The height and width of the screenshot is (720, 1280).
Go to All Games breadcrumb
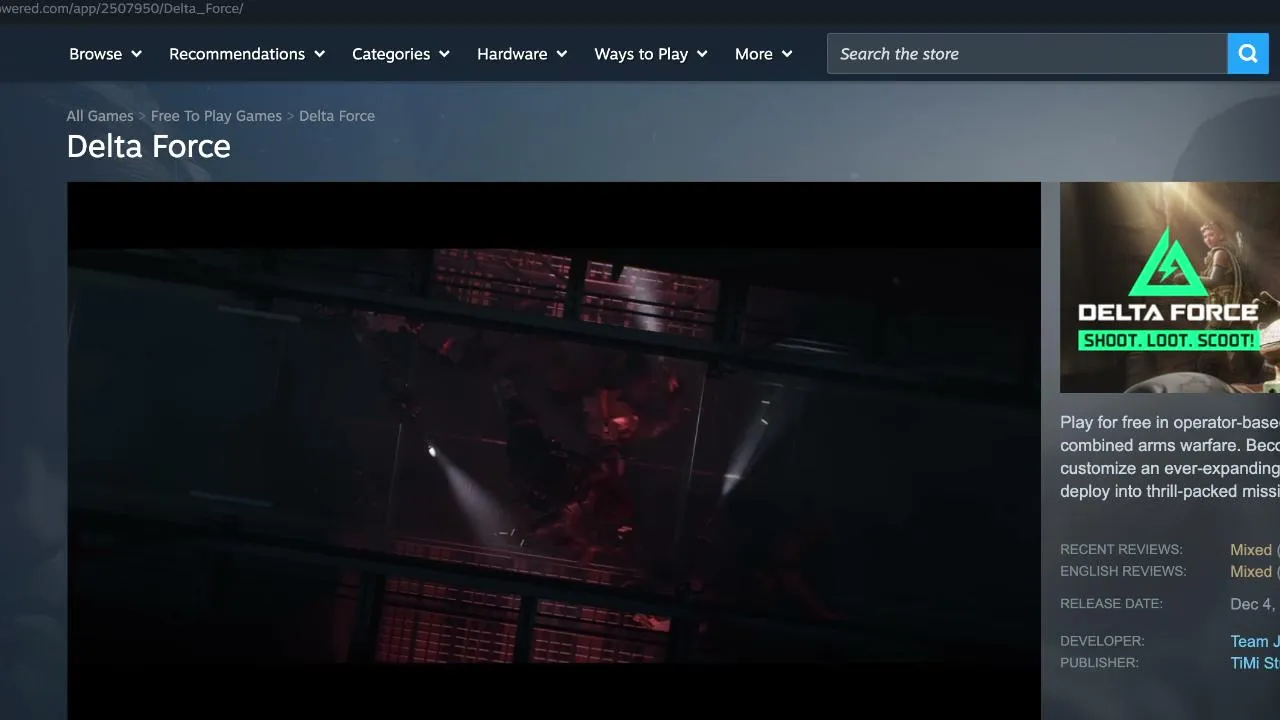(x=100, y=116)
